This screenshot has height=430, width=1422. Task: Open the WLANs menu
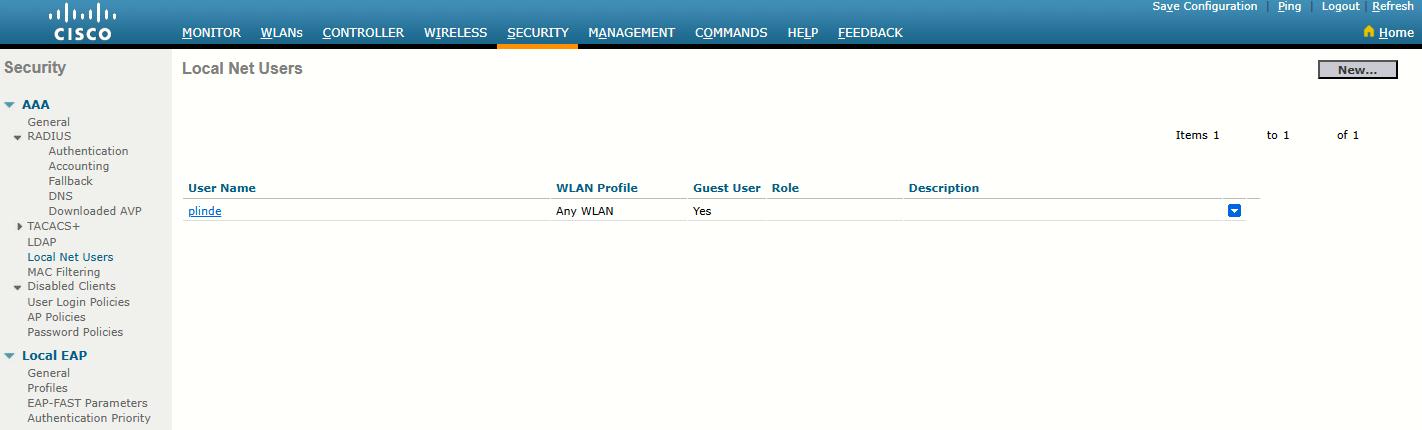click(x=281, y=33)
